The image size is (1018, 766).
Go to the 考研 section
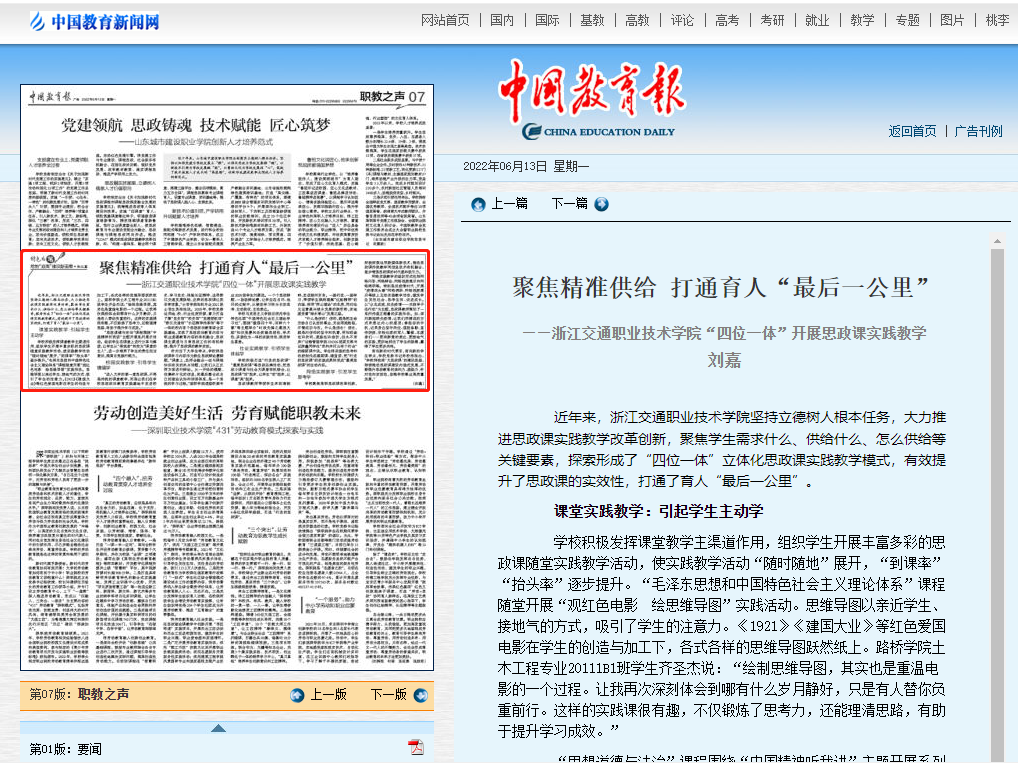tap(772, 20)
